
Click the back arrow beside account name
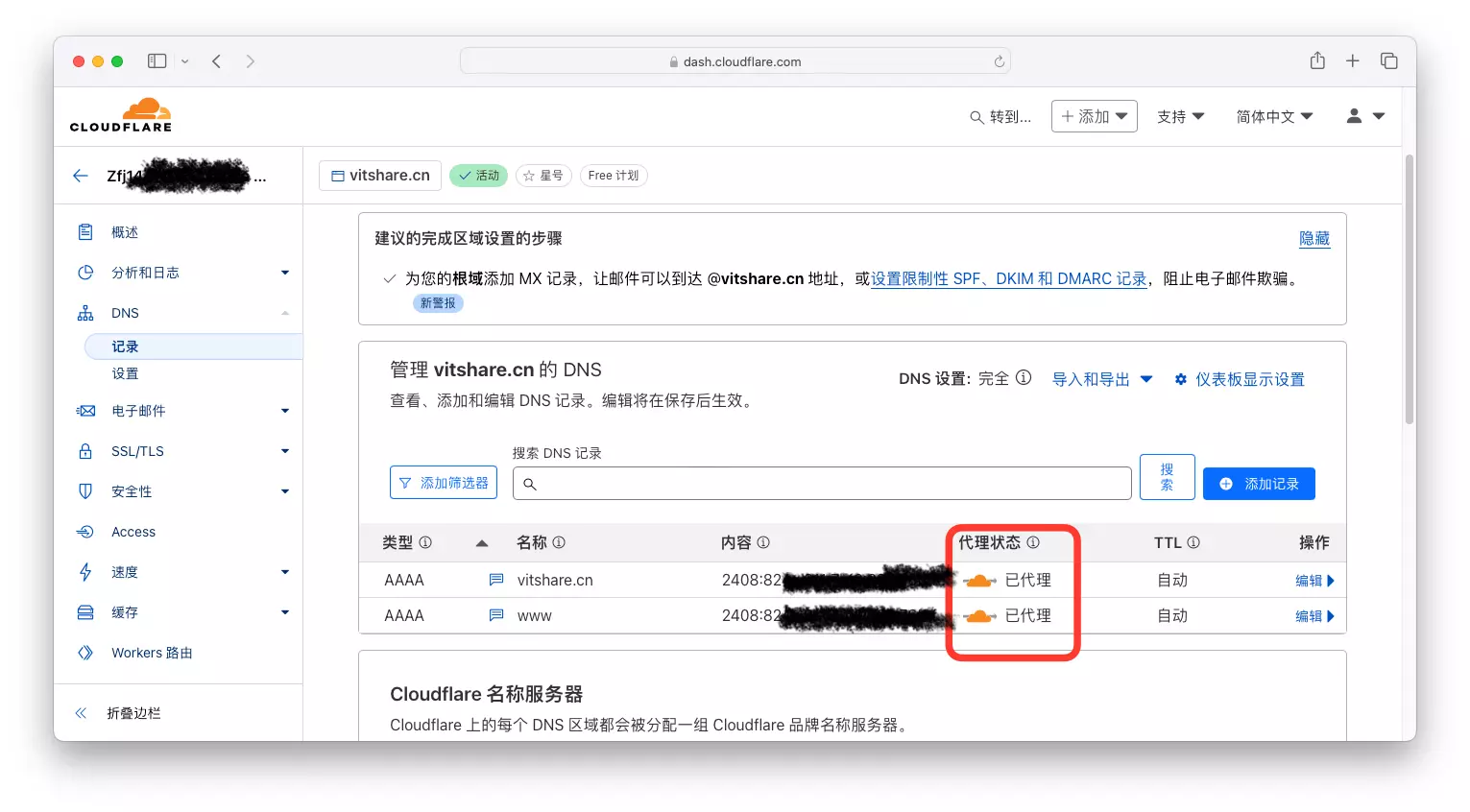(x=81, y=176)
